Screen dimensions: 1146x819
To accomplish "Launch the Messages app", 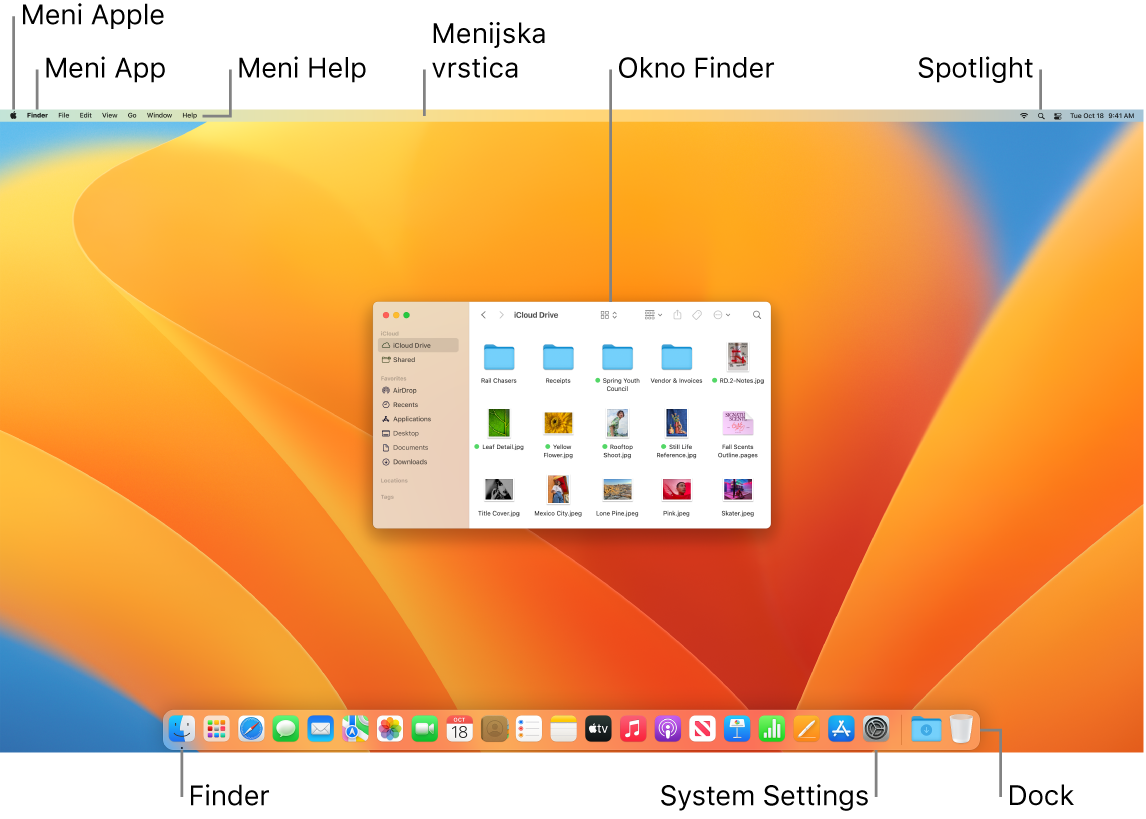I will pos(285,729).
